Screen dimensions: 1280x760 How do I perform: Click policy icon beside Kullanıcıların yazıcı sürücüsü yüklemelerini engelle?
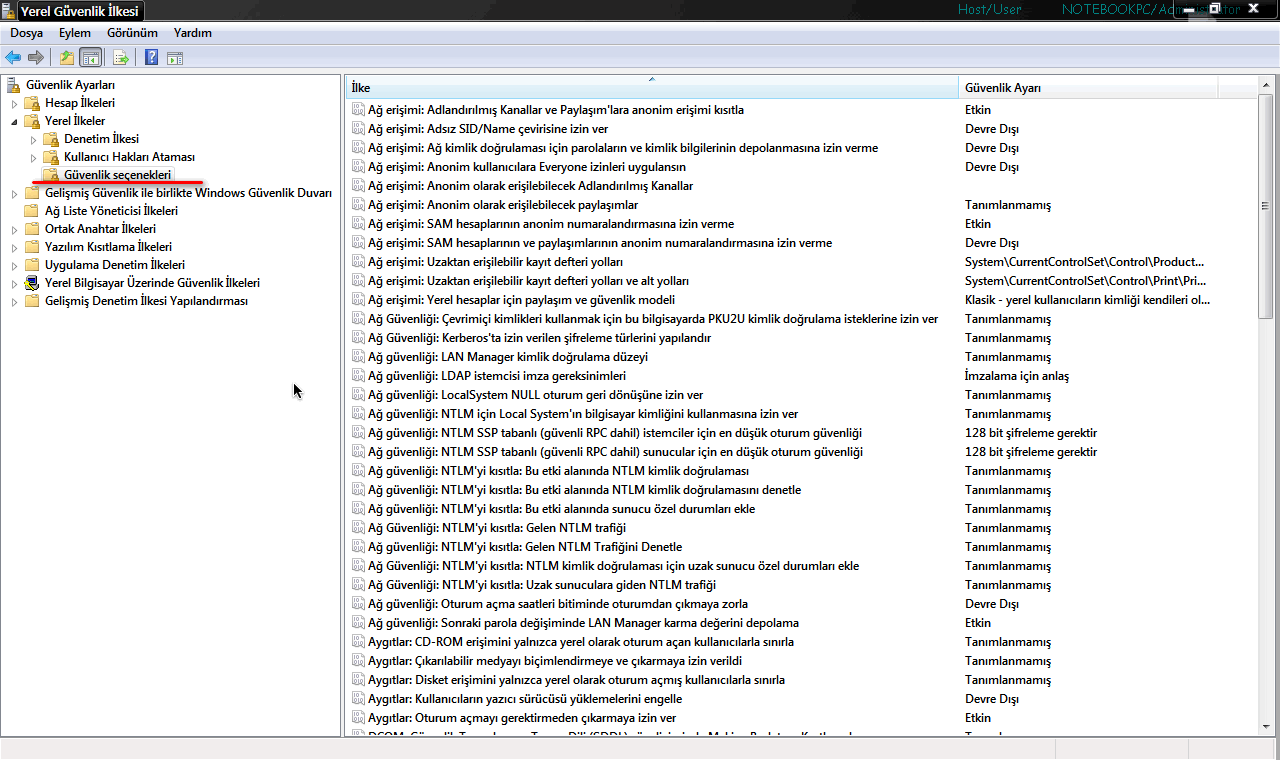358,699
